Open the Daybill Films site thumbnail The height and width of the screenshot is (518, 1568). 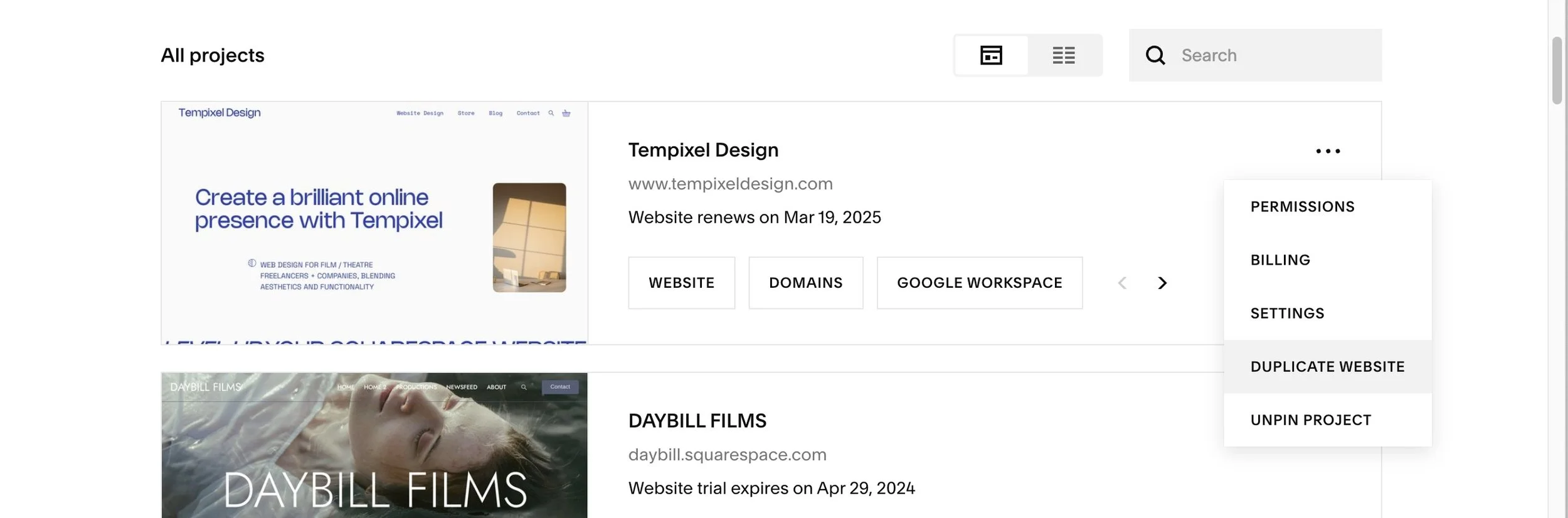pyautogui.click(x=374, y=445)
